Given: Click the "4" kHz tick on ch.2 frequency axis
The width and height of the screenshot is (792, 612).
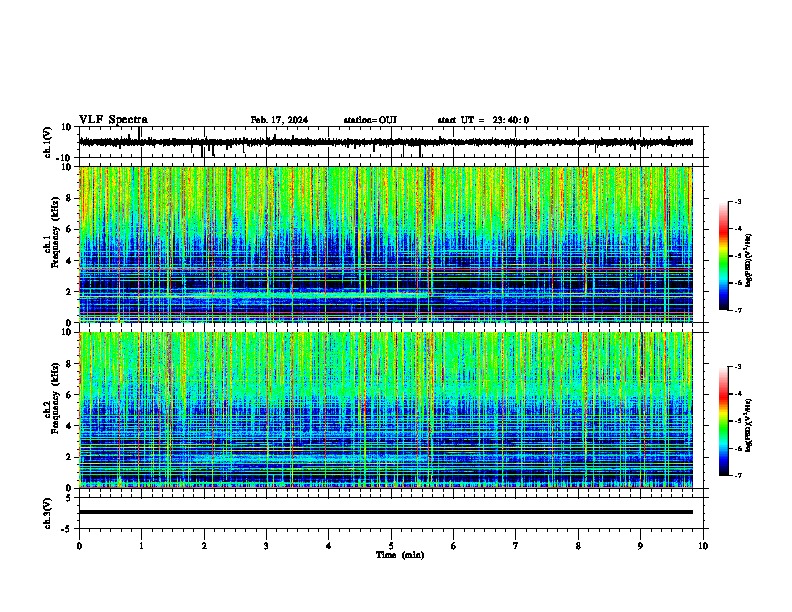Looking at the screenshot, I should click(x=70, y=426).
